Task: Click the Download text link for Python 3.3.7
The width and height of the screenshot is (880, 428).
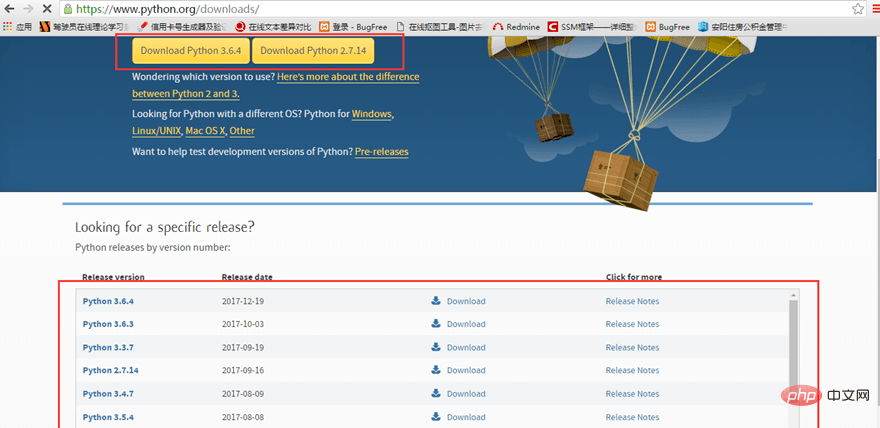Action: (x=466, y=348)
